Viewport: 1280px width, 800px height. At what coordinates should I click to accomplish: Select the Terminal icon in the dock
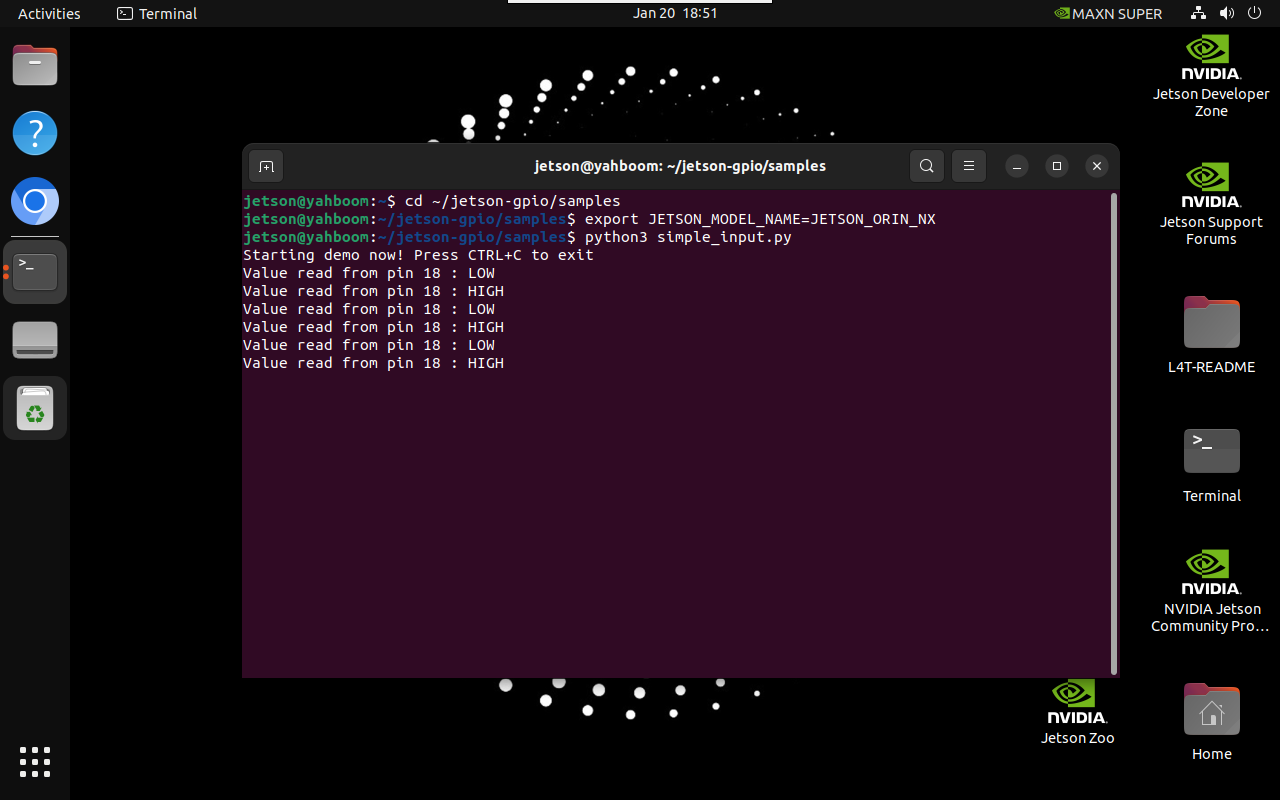coord(35,272)
